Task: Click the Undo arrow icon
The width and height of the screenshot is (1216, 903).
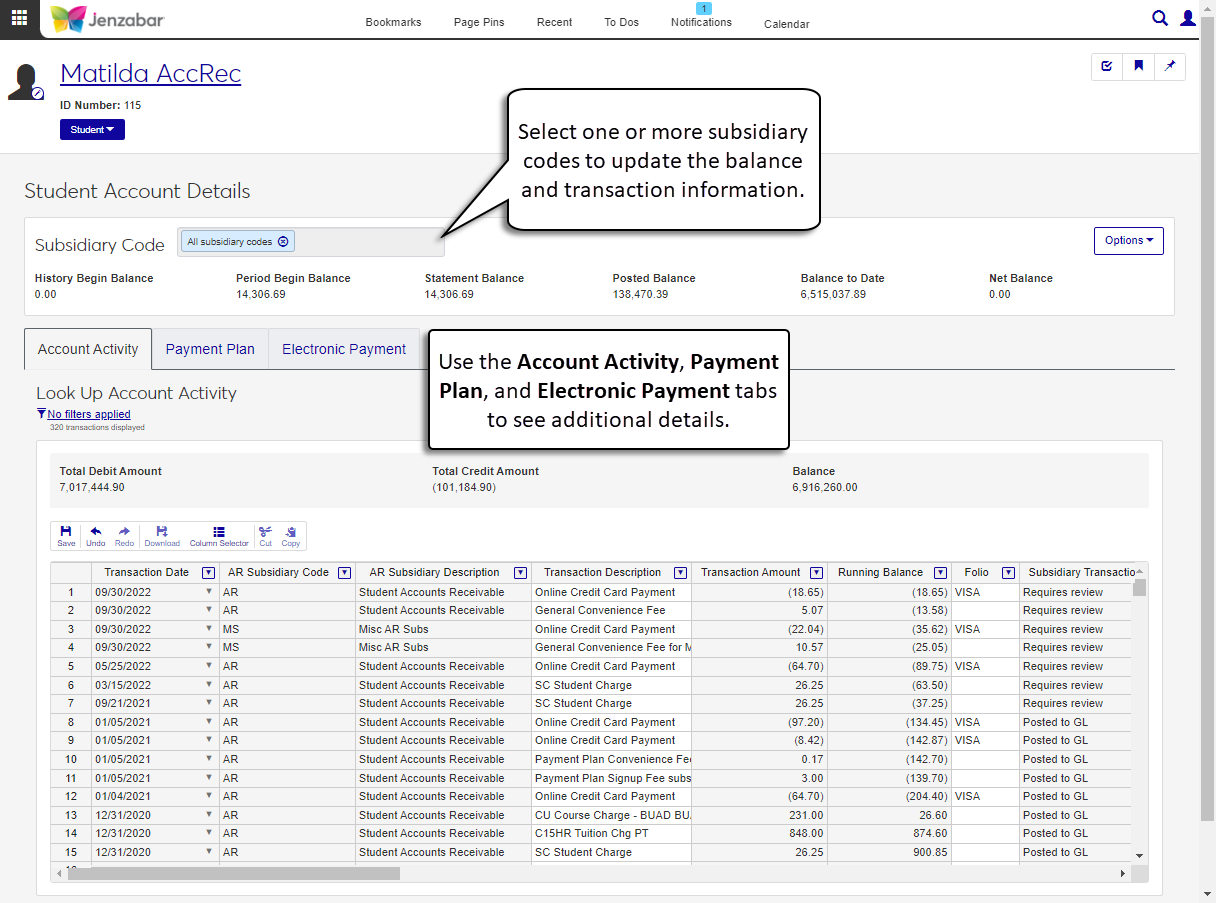Action: coord(96,536)
